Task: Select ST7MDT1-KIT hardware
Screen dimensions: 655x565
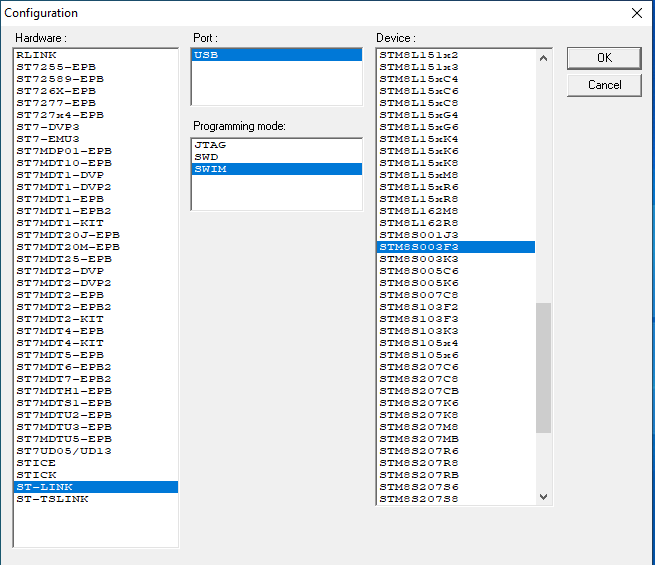Action: [96, 223]
